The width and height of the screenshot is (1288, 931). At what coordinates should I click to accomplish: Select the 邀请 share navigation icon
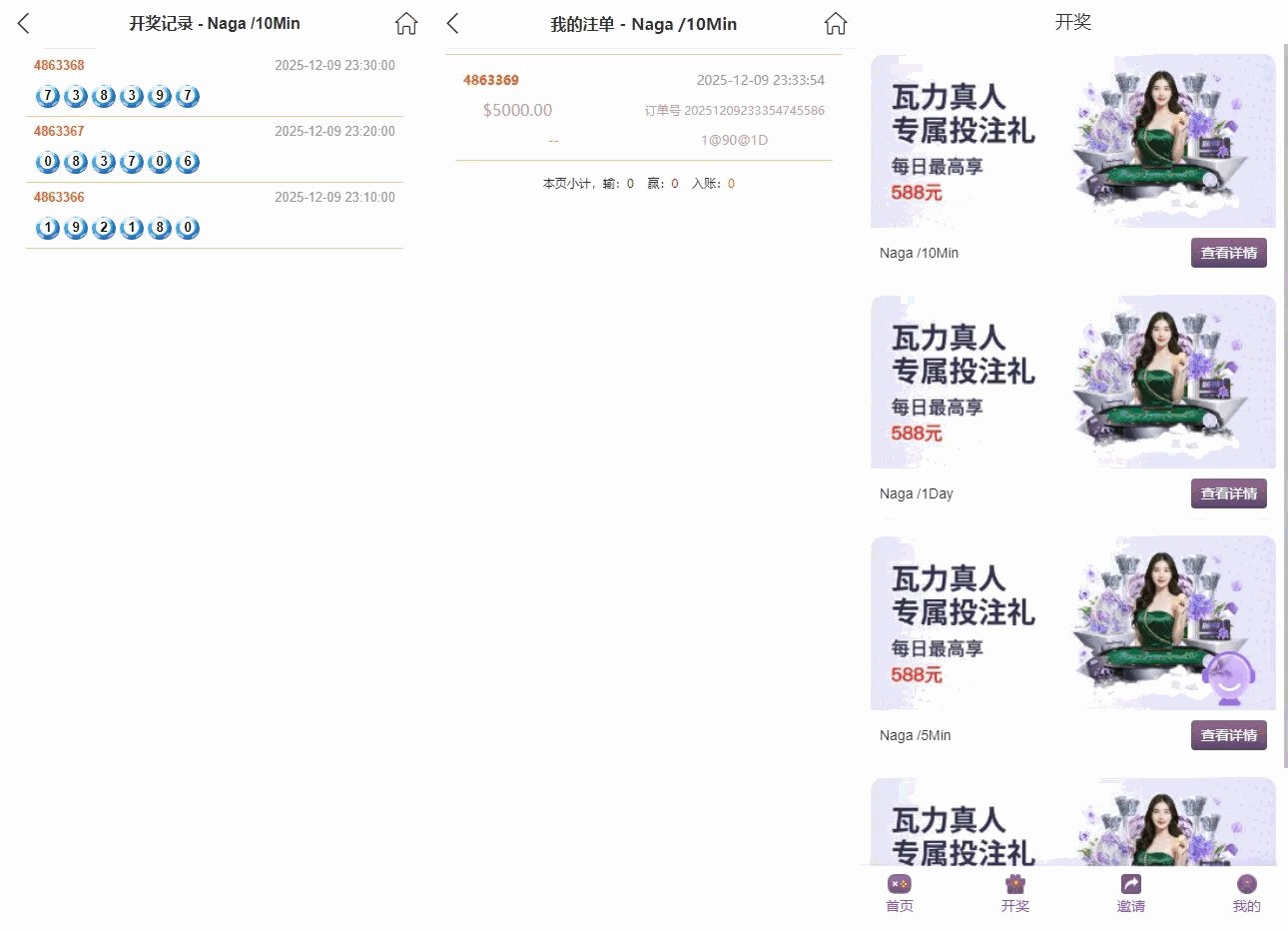[1130, 892]
